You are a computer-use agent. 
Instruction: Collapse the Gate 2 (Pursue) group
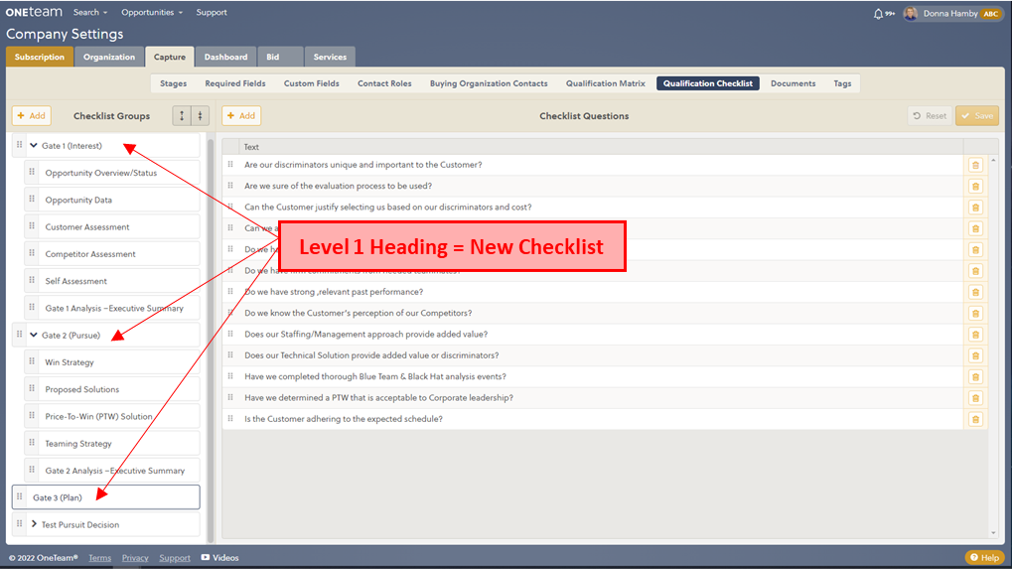(34, 335)
